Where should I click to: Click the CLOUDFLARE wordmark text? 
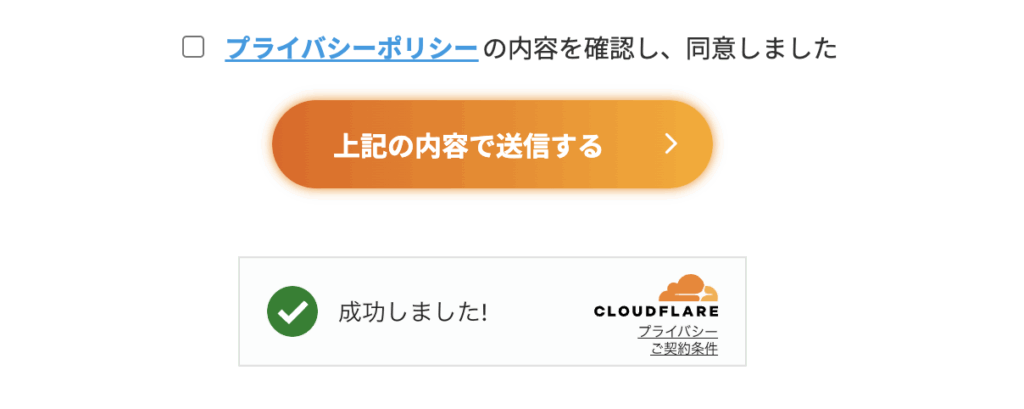pos(656,311)
